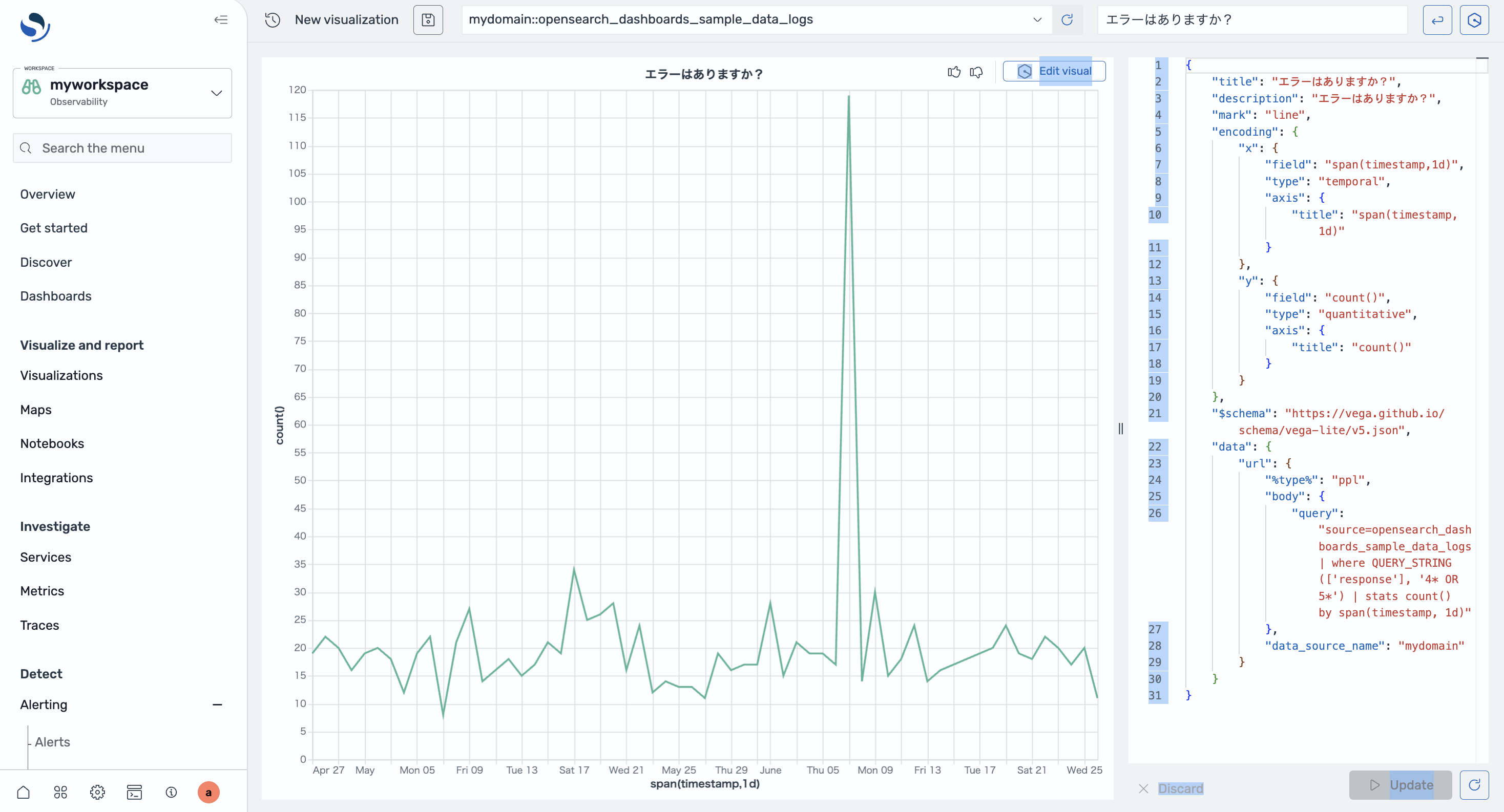This screenshot has height=812, width=1504.
Task: Open the recent history clock icon
Action: (x=273, y=20)
